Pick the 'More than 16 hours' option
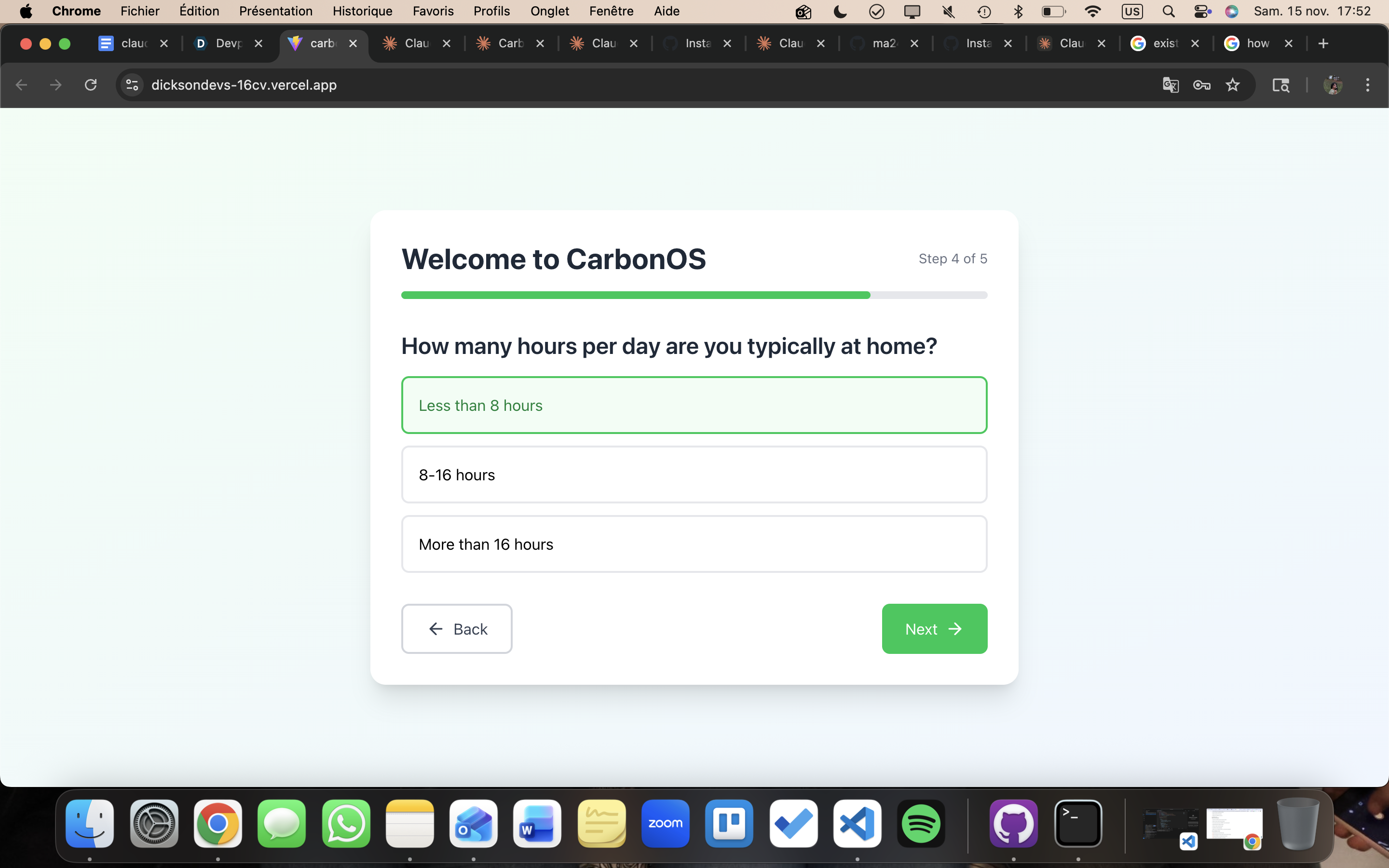The height and width of the screenshot is (868, 1389). point(694,544)
